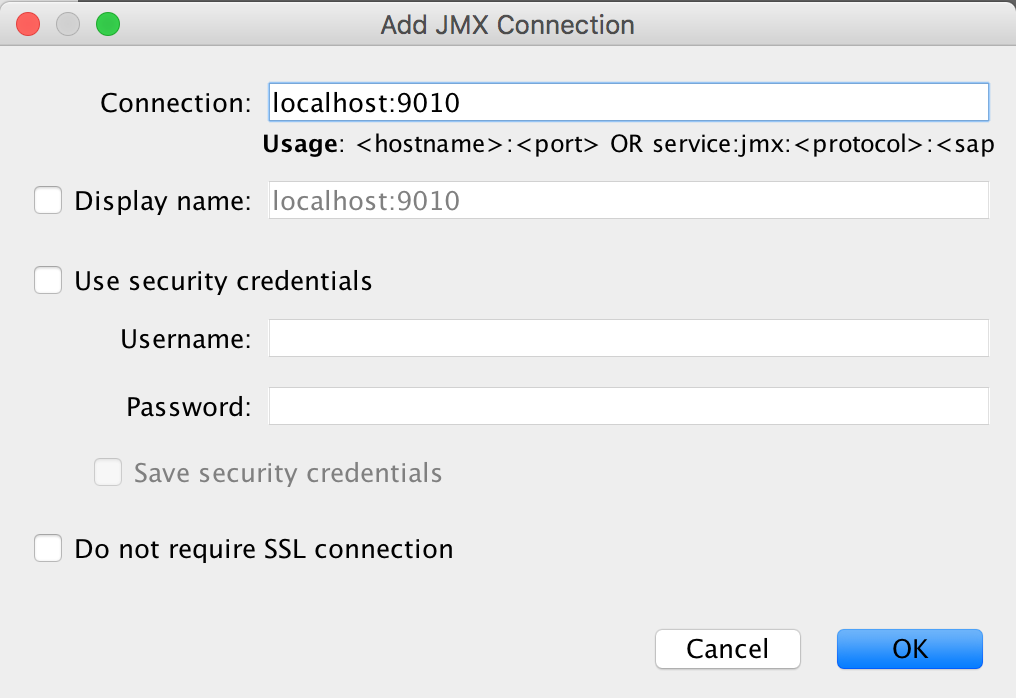Click the Connection: field label
This screenshot has width=1016, height=698.
[176, 103]
